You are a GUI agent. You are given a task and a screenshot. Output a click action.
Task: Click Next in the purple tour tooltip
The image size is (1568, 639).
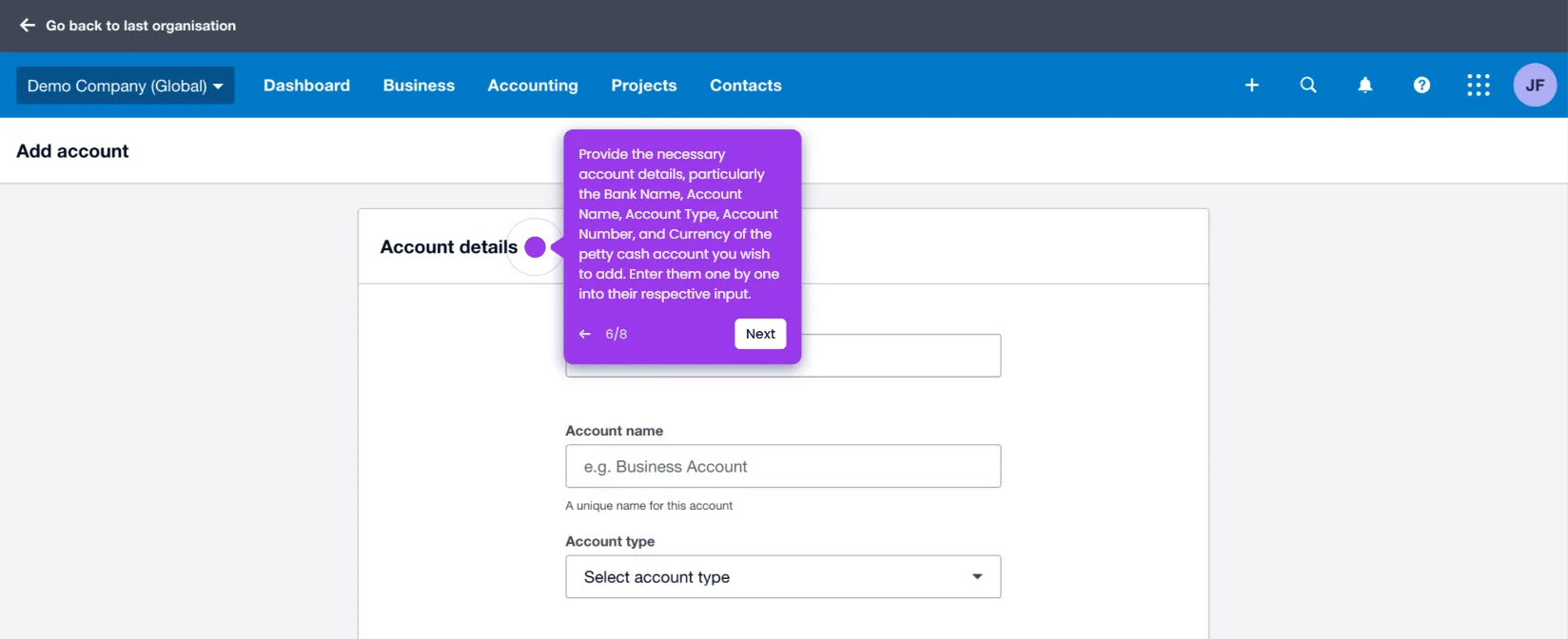pos(760,334)
